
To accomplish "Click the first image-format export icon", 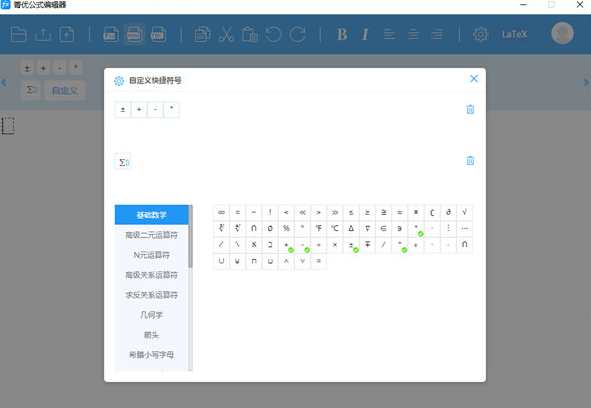I will point(111,35).
